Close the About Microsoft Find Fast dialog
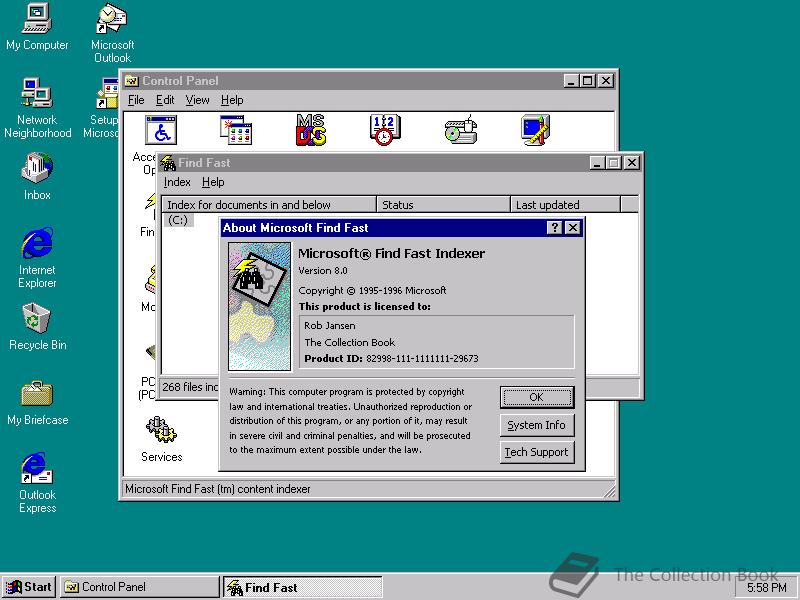 click(573, 228)
